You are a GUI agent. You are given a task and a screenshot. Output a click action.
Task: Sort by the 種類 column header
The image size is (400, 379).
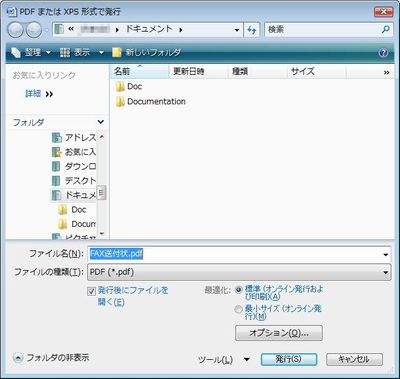[257, 71]
